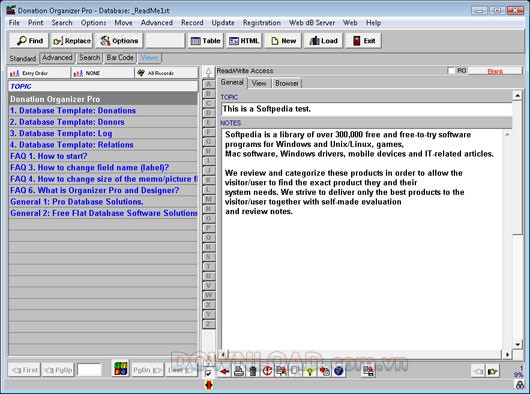Select '2. Database Template: Donors' row
The image size is (530, 394).
(103, 122)
